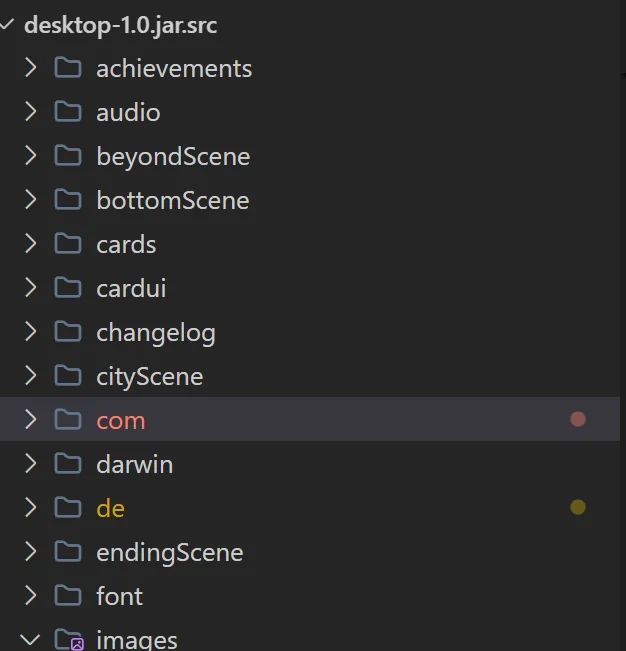Image resolution: width=626 pixels, height=651 pixels.
Task: Expand the bottomScene folder chevron
Action: tap(31, 200)
